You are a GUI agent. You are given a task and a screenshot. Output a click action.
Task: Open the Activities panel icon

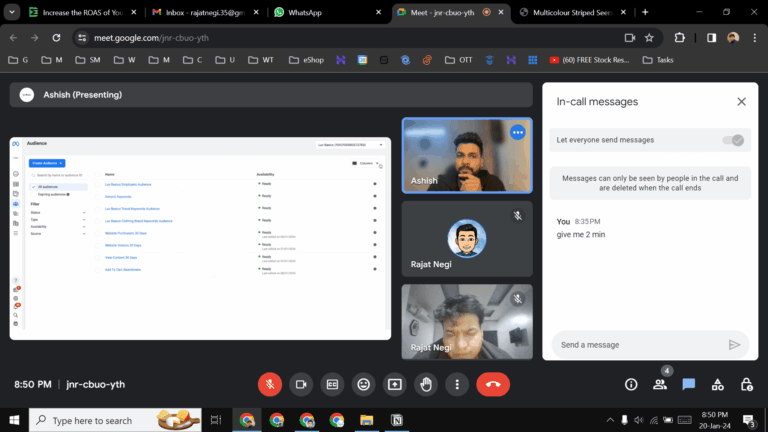(717, 384)
